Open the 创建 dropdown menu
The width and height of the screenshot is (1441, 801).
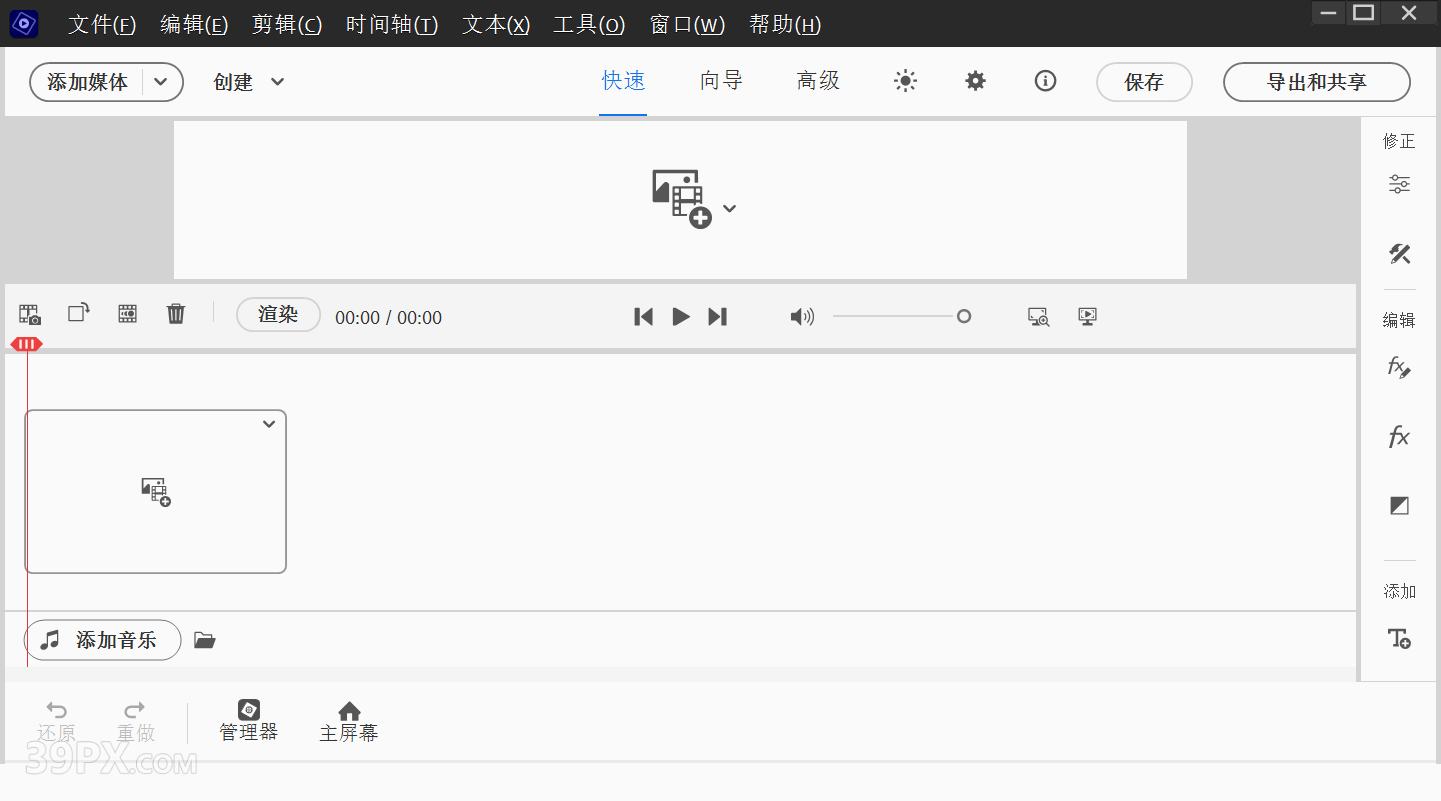249,82
